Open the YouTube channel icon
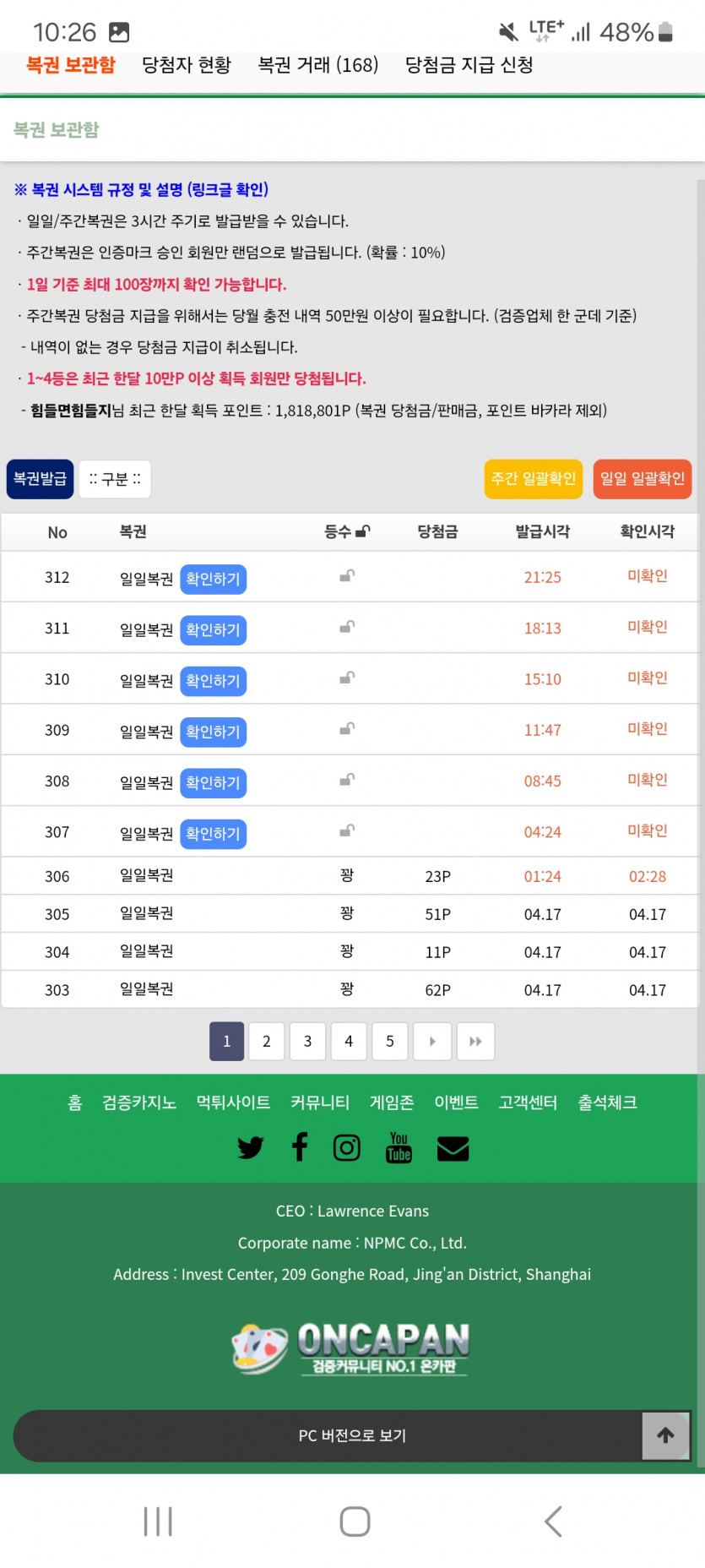The width and height of the screenshot is (705, 1568). point(399,1147)
